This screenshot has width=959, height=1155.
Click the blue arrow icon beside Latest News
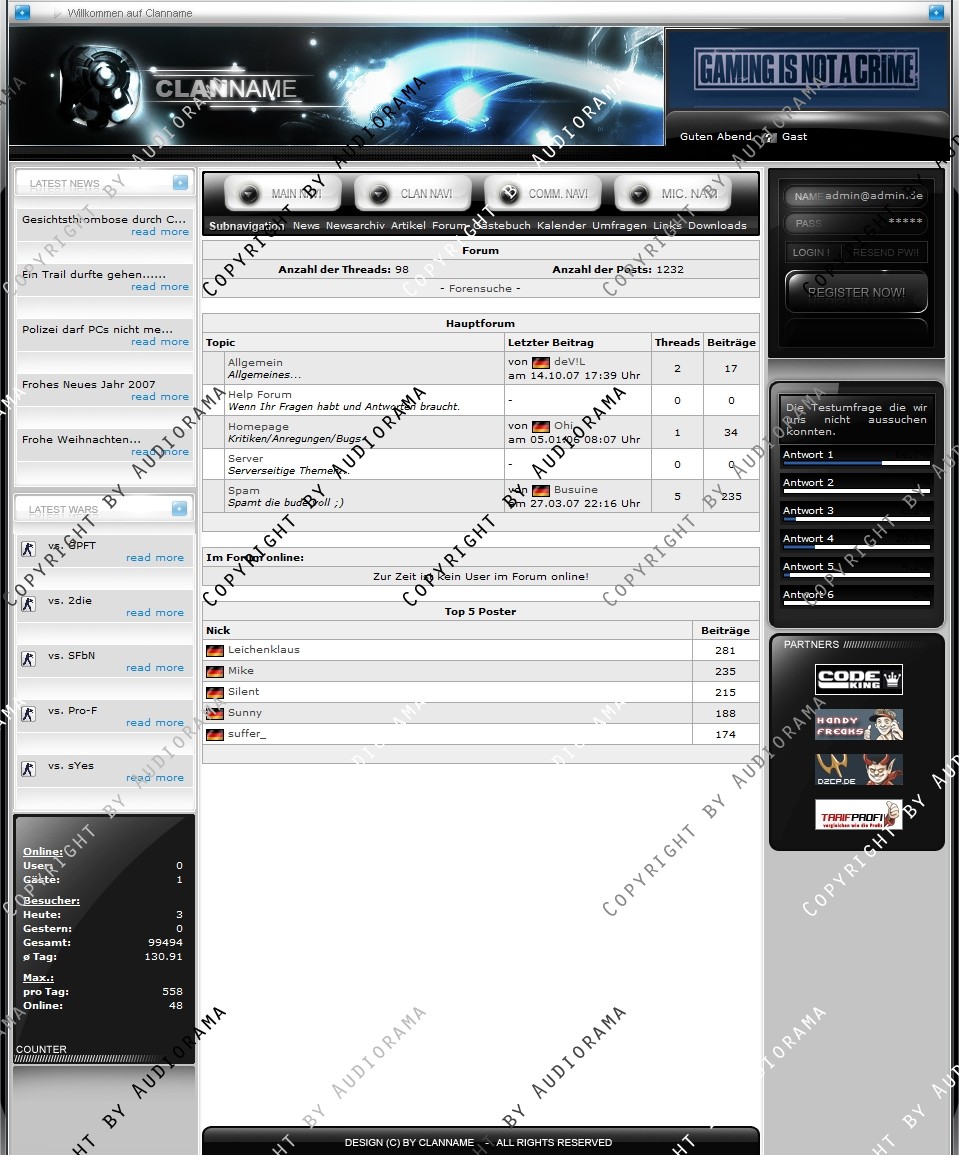(x=179, y=182)
